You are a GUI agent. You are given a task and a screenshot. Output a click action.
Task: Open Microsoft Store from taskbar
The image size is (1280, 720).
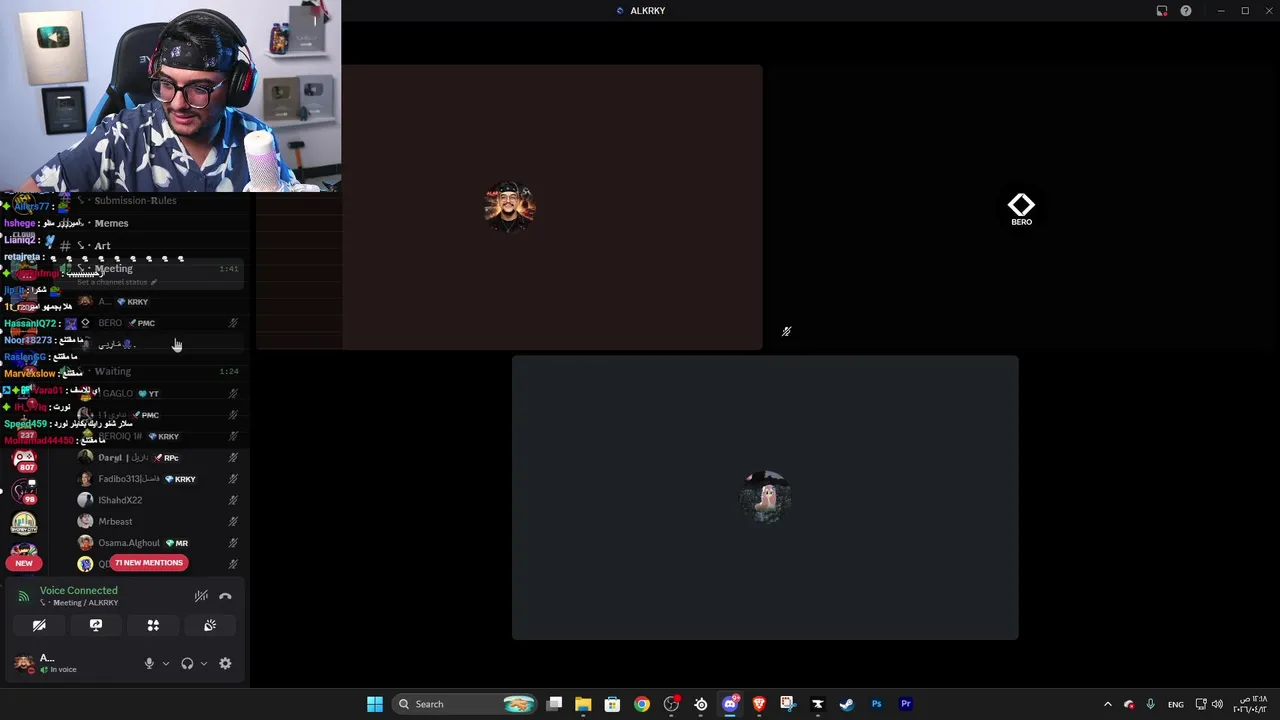tap(612, 704)
